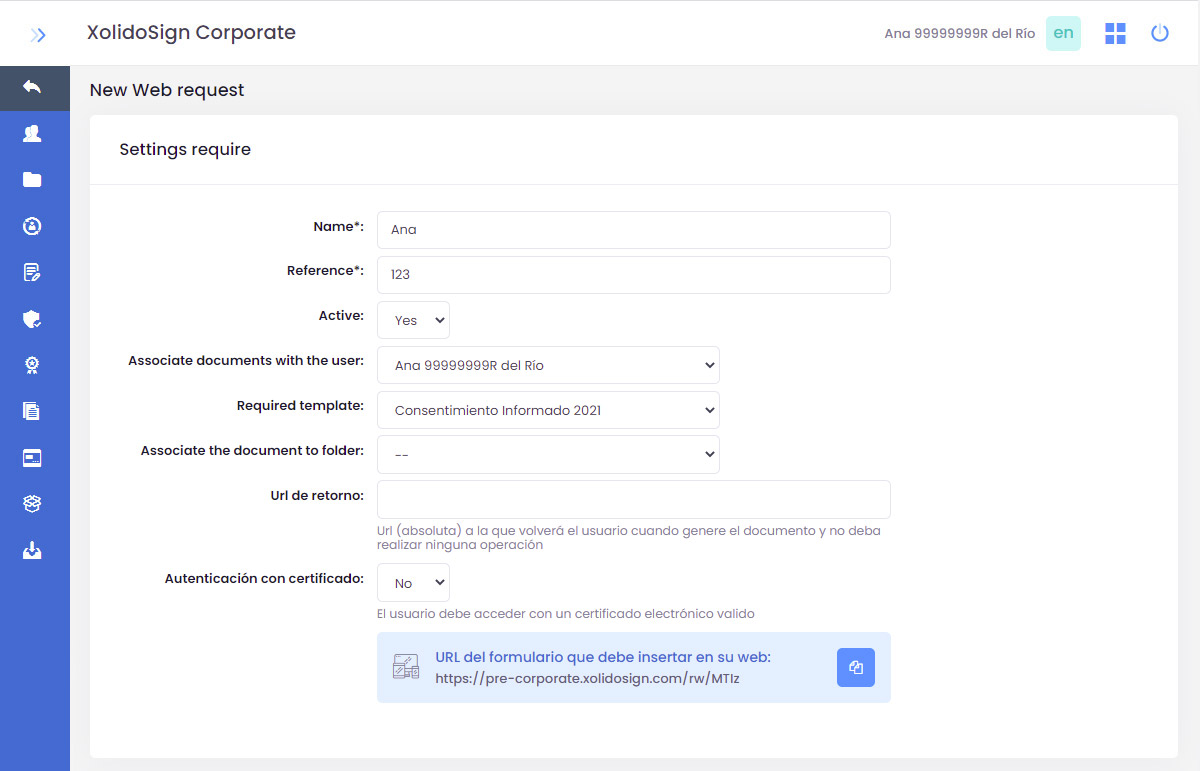The width and height of the screenshot is (1200, 771).
Task: Expand the sidebar with double-chevron icon
Action: (x=38, y=35)
